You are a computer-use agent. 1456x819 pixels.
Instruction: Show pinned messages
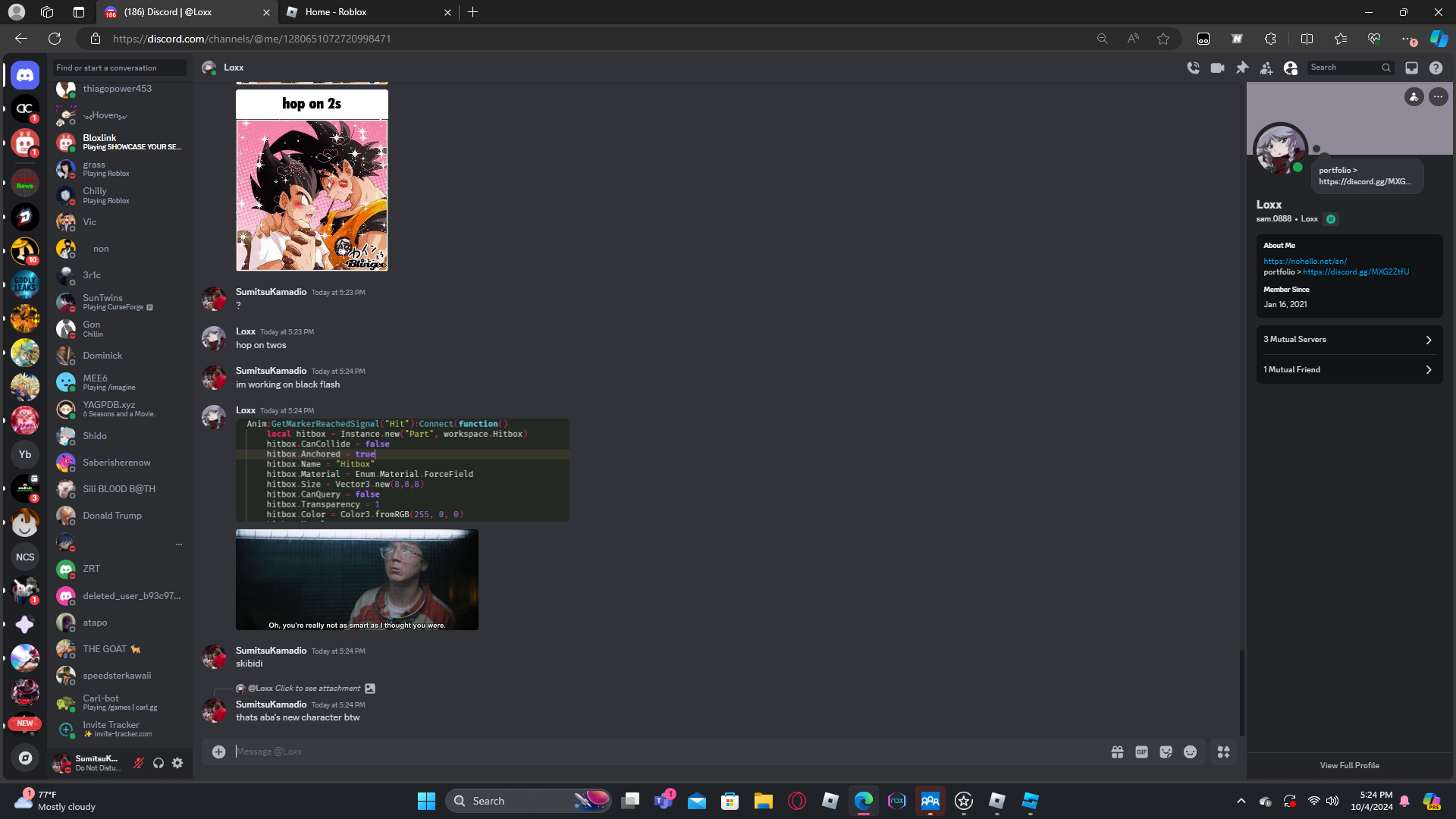click(x=1241, y=67)
